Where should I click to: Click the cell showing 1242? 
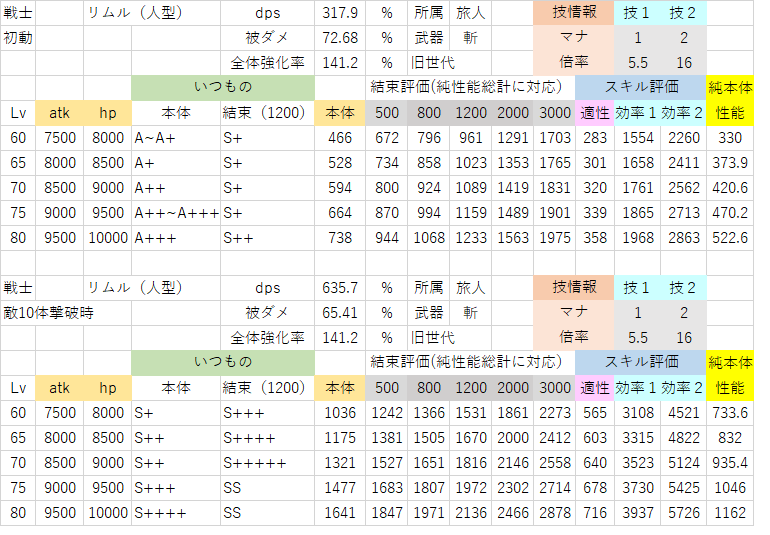(x=386, y=413)
